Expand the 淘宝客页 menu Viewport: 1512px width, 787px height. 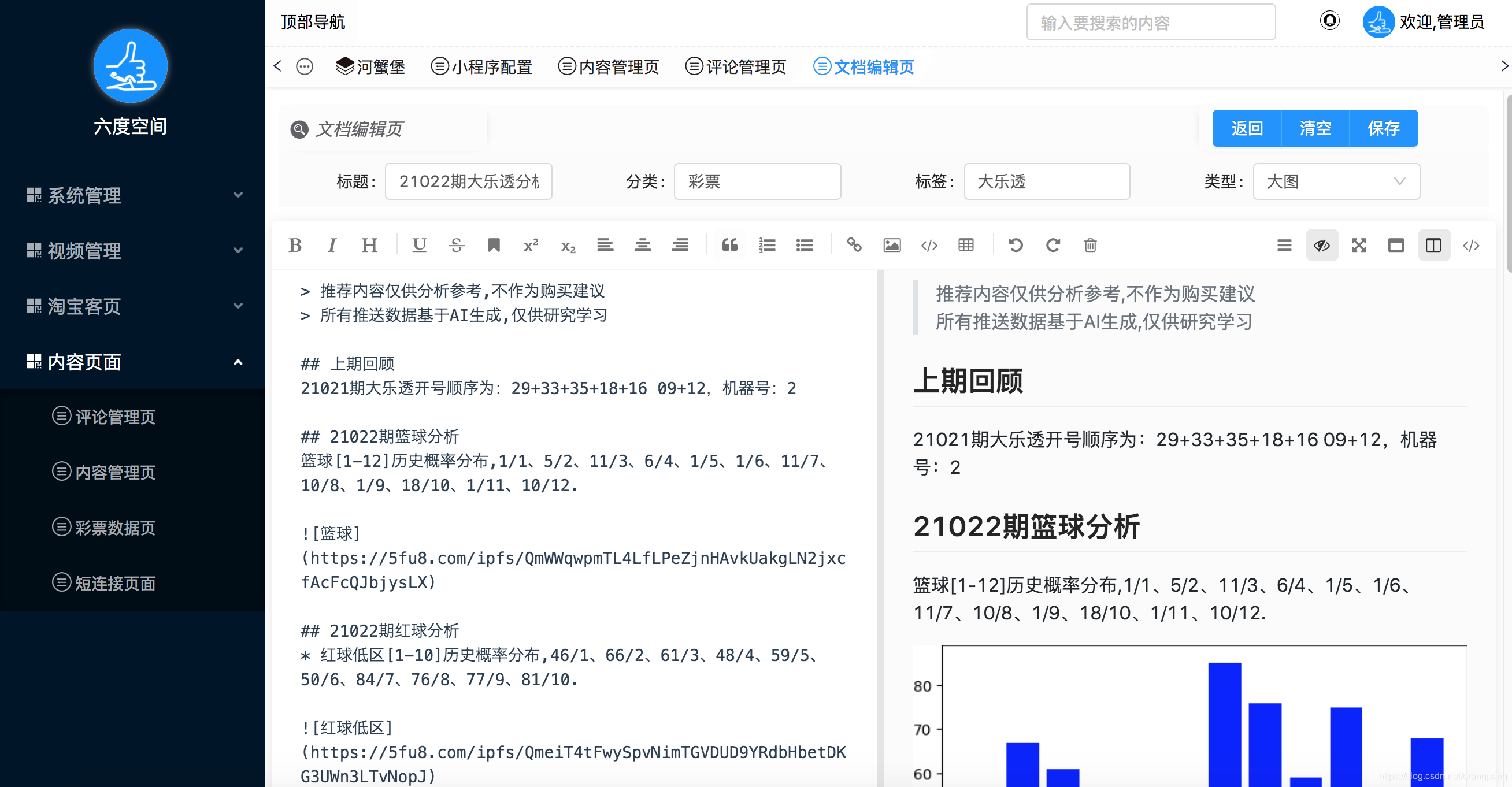132,306
